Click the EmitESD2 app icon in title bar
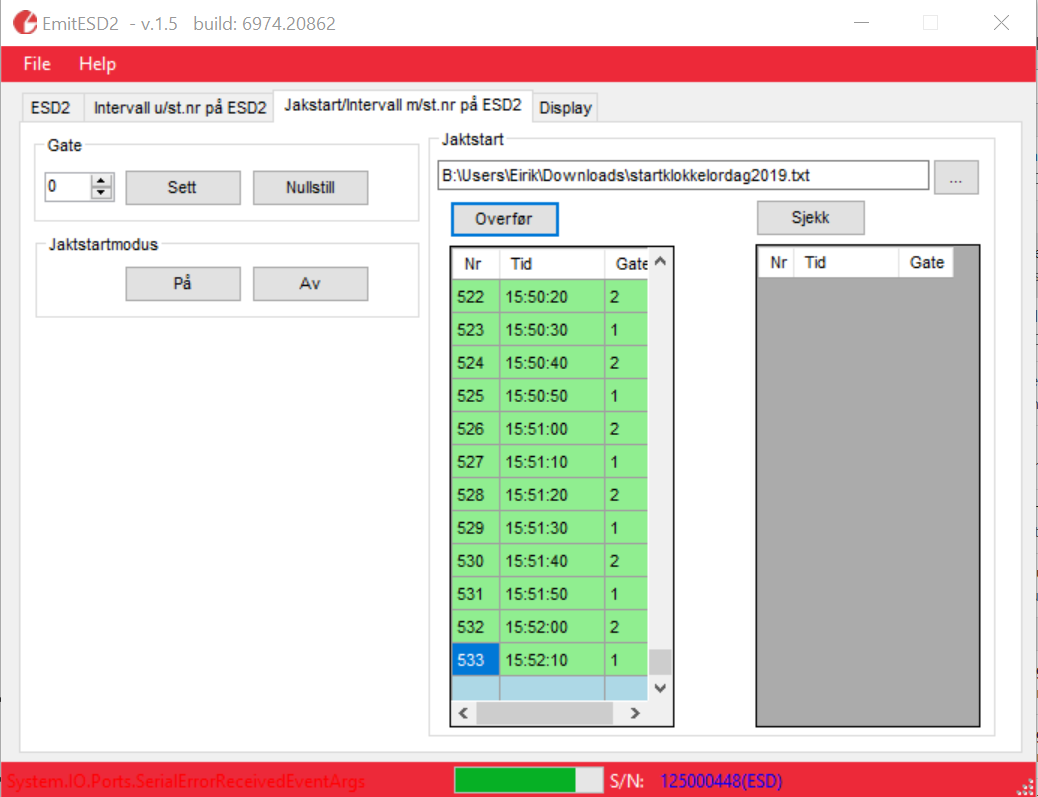1038x797 pixels. tap(25, 23)
